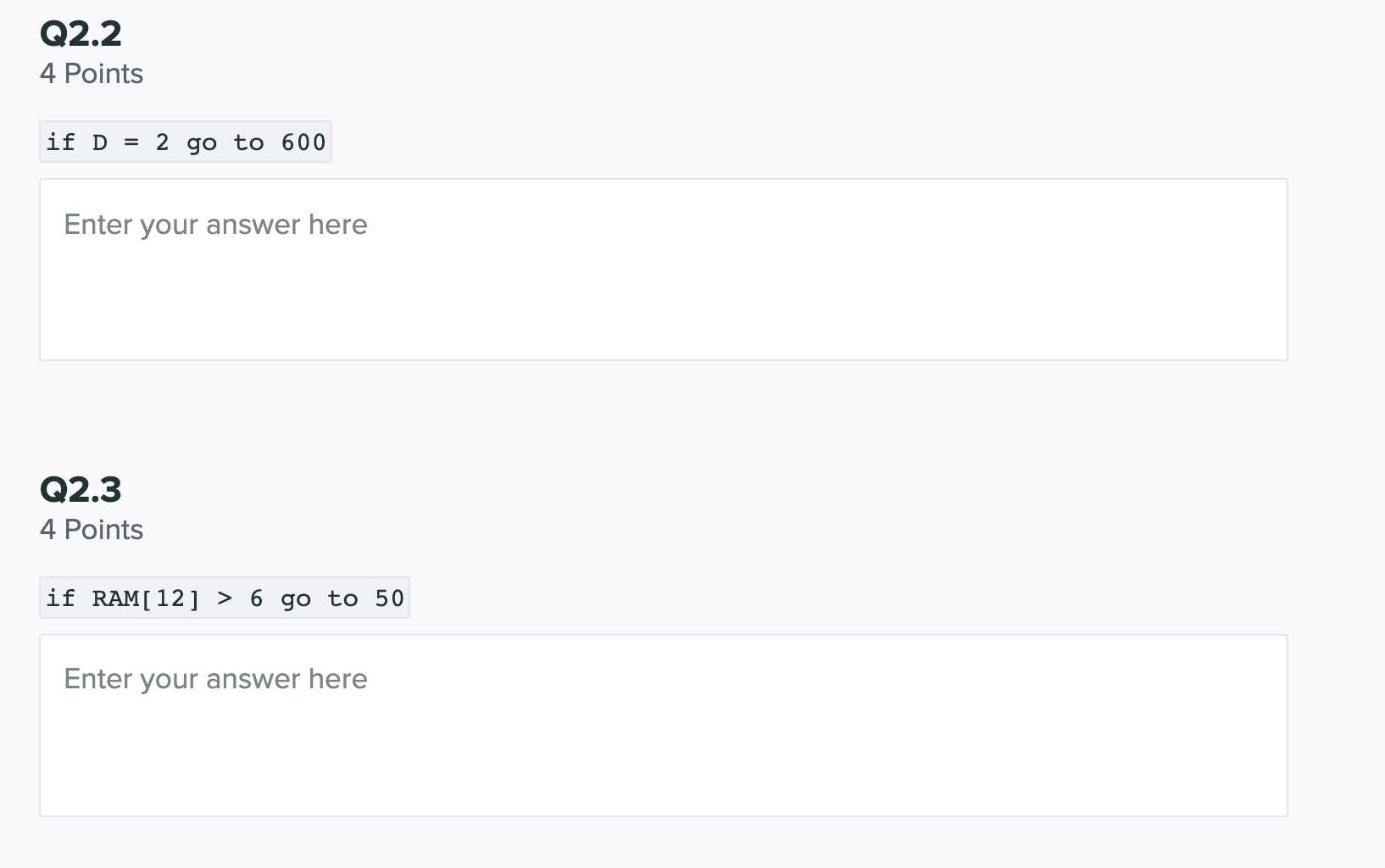Click the placeholder text in the first answer box
1385x868 pixels.
[215, 224]
